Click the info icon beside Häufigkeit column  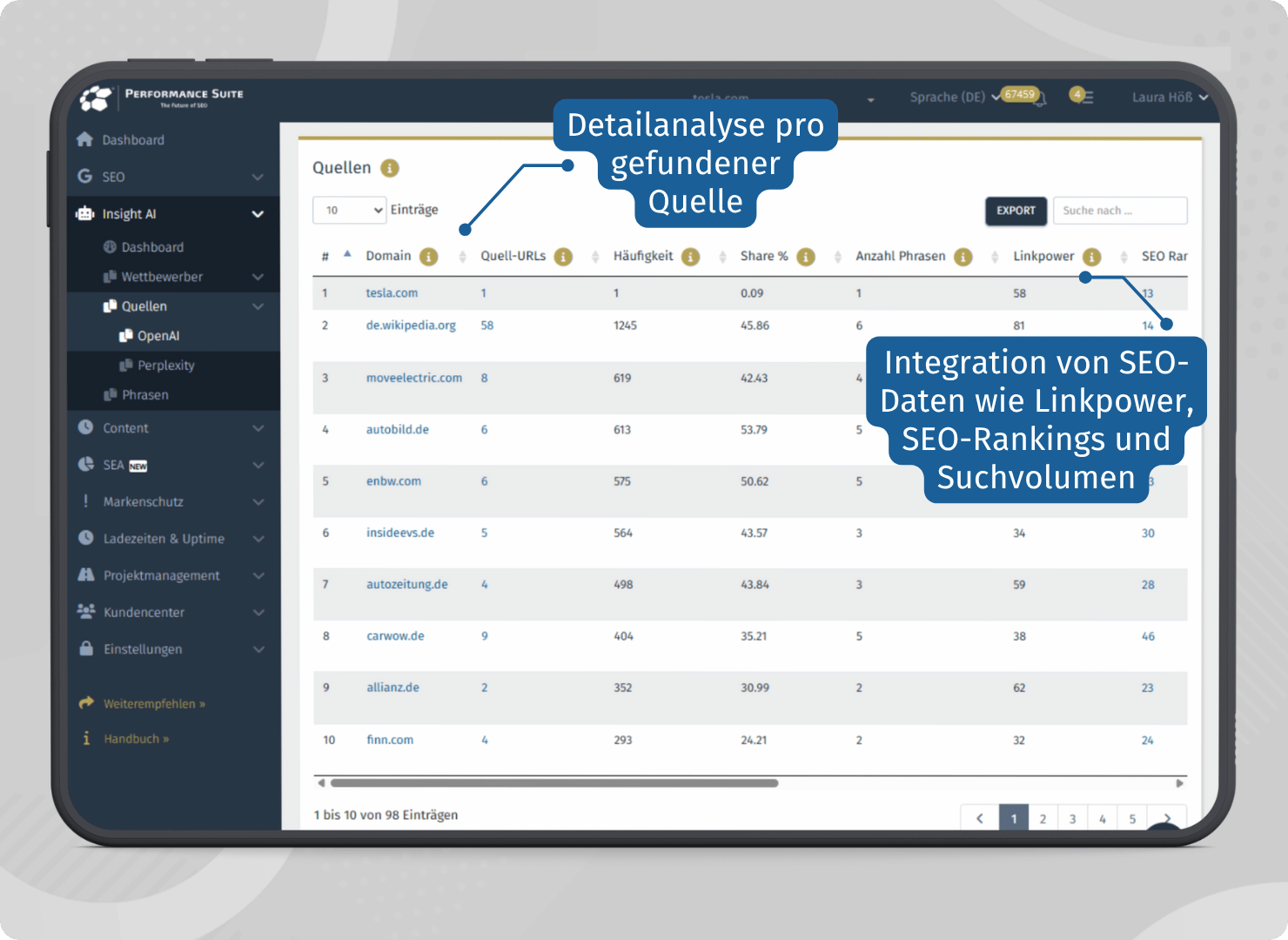click(x=691, y=257)
